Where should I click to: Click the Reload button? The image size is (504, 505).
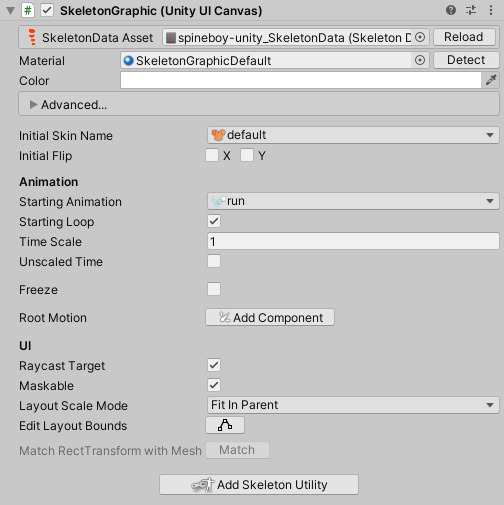pyautogui.click(x=464, y=37)
